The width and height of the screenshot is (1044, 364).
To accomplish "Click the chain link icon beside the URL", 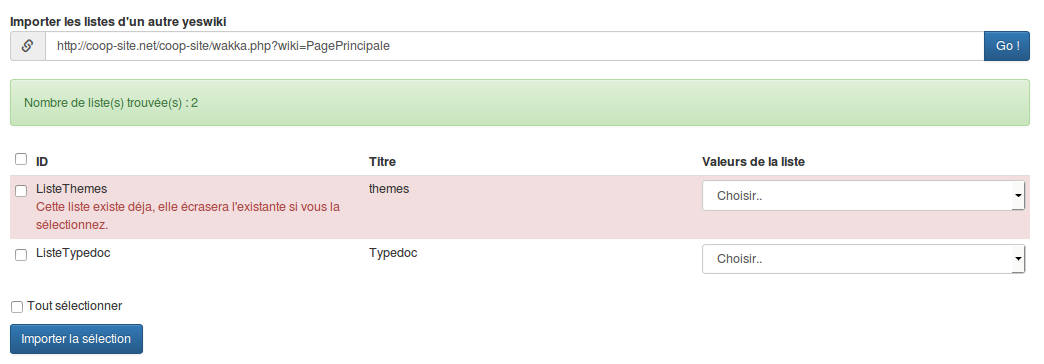I will (x=27, y=46).
